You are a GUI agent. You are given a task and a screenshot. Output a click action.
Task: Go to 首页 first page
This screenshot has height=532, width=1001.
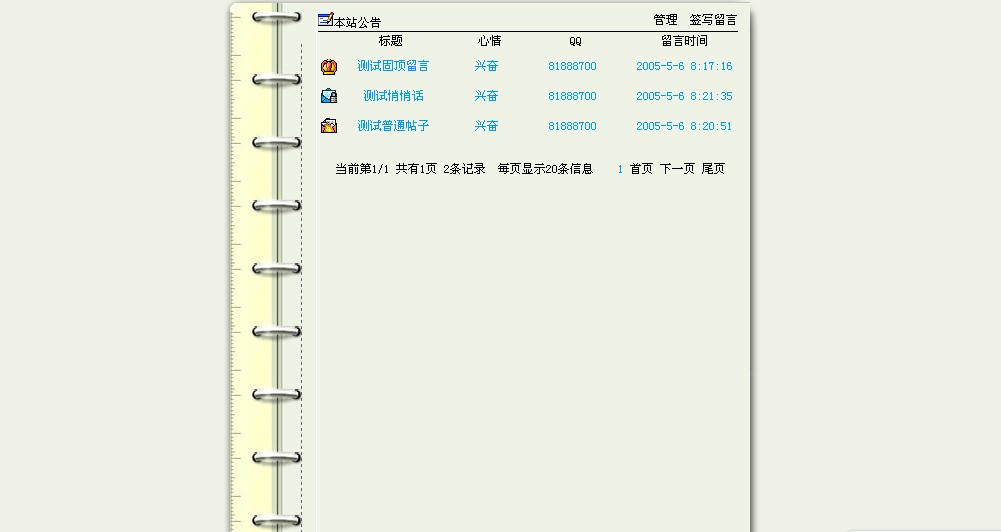tap(642, 169)
